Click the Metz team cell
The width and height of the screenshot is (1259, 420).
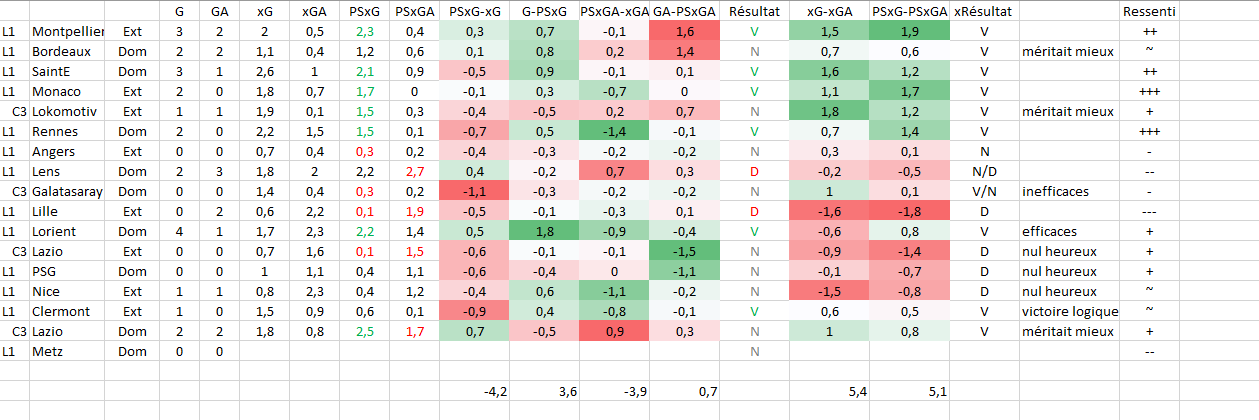pyautogui.click(x=66, y=351)
